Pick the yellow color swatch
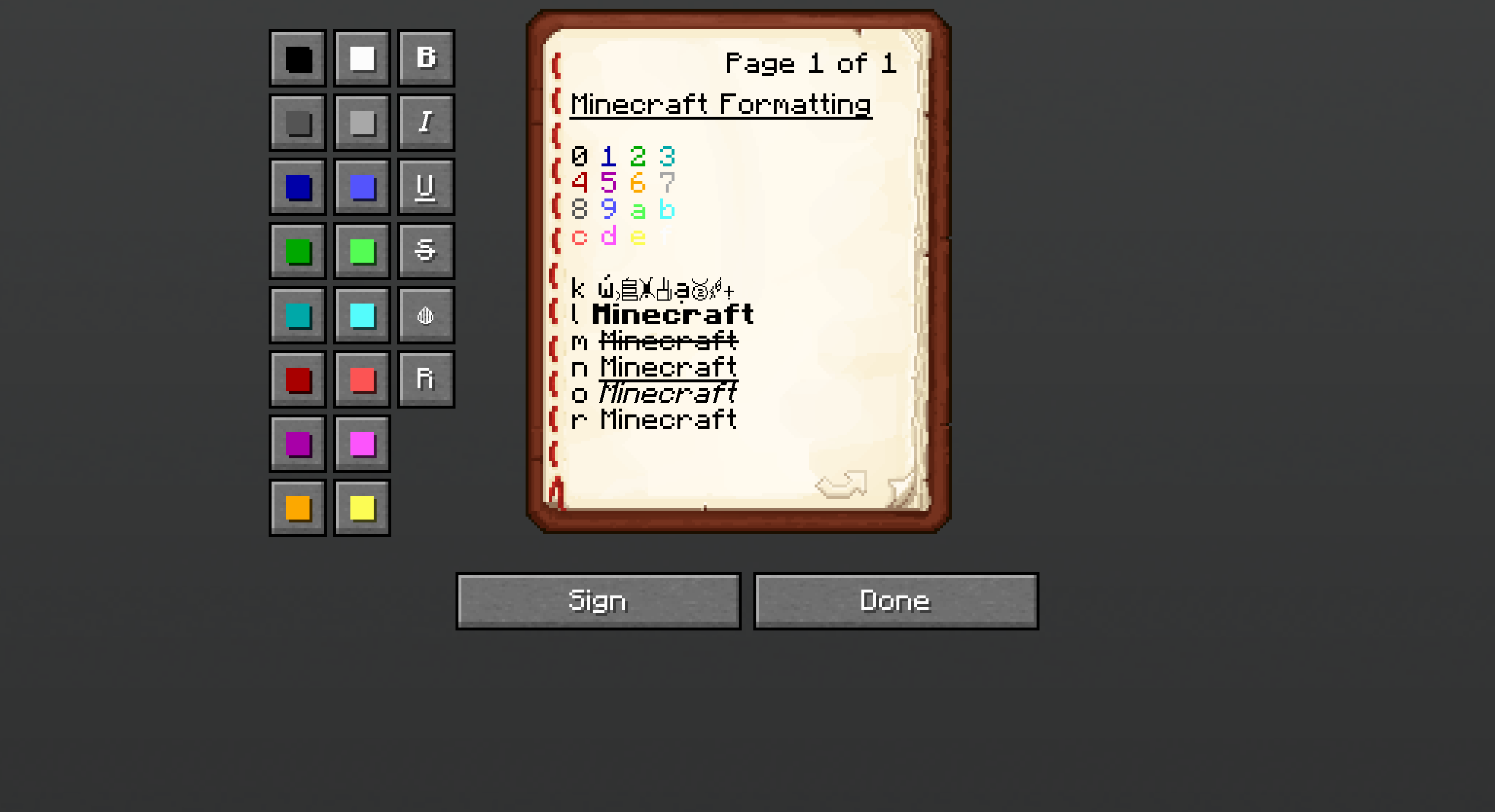Image resolution: width=1495 pixels, height=812 pixels. pos(362,508)
